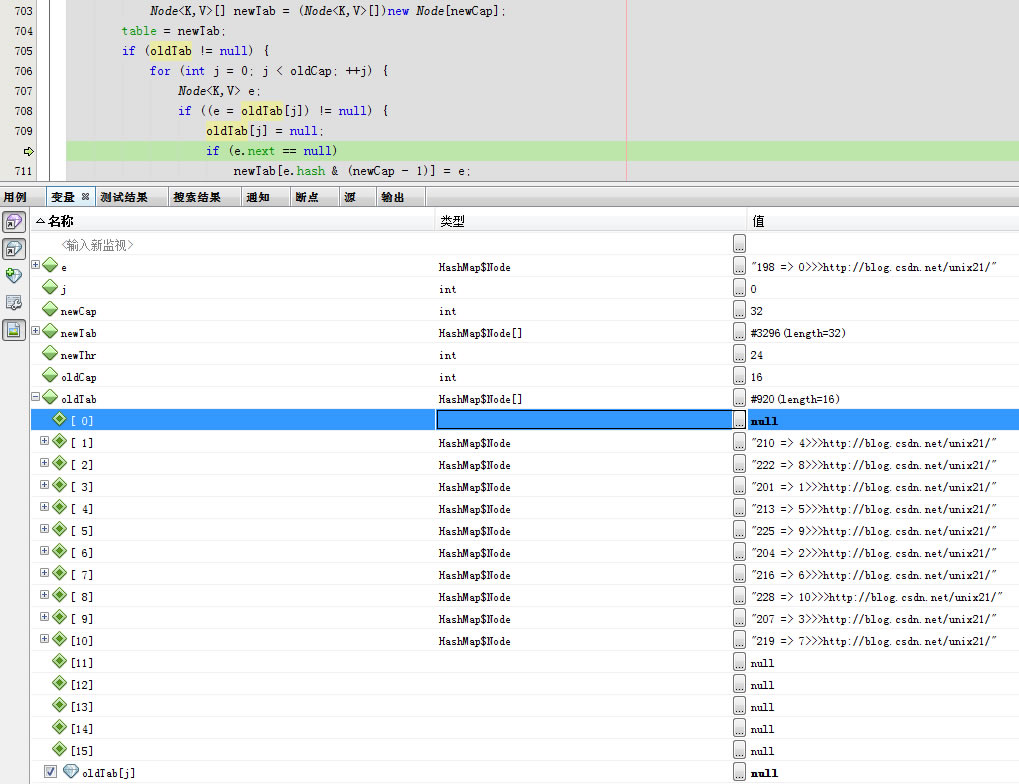The image size is (1019, 784).
Task: Select array element [13] row
Action: click(525, 707)
